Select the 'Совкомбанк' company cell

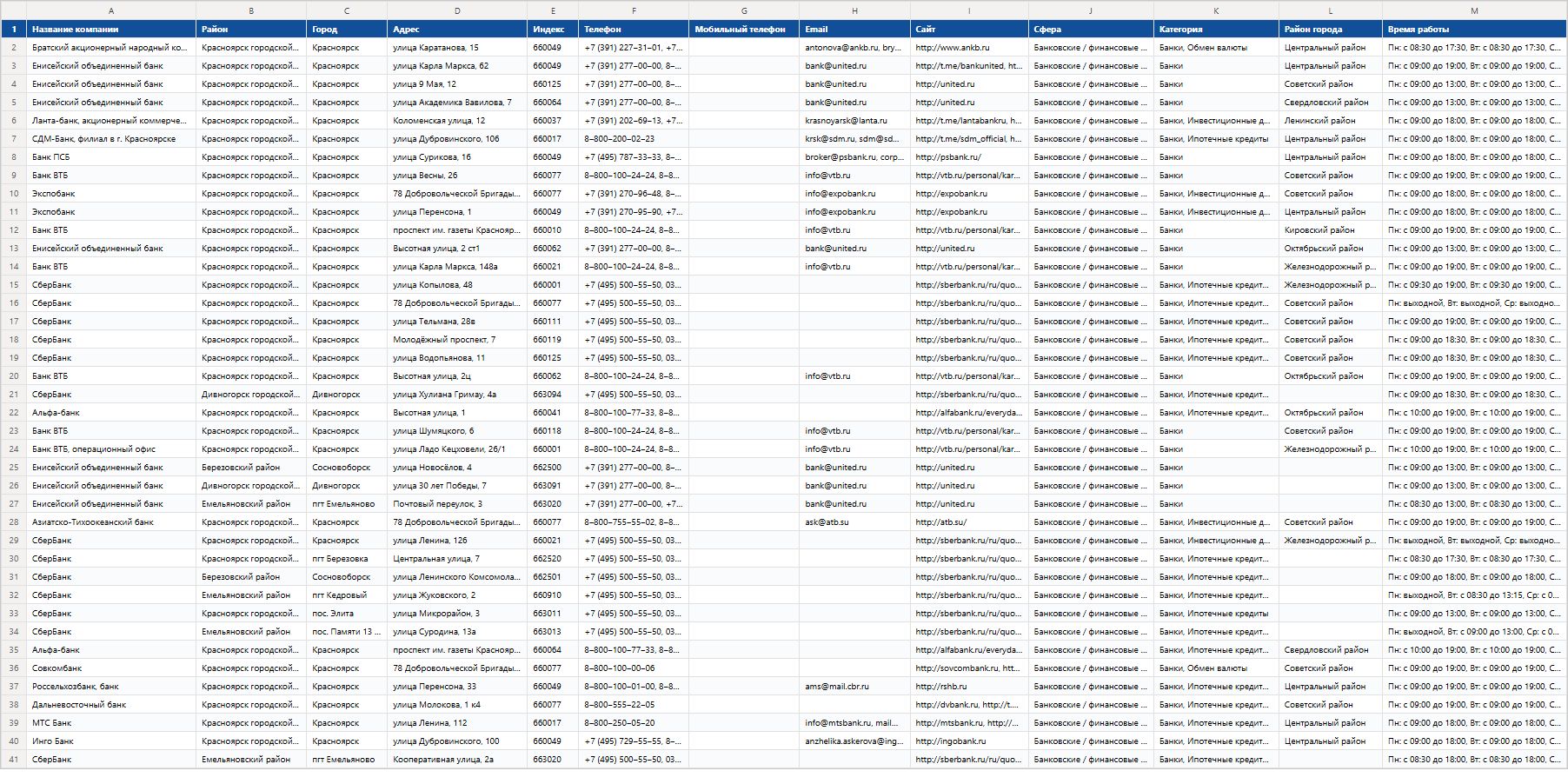tap(111, 668)
